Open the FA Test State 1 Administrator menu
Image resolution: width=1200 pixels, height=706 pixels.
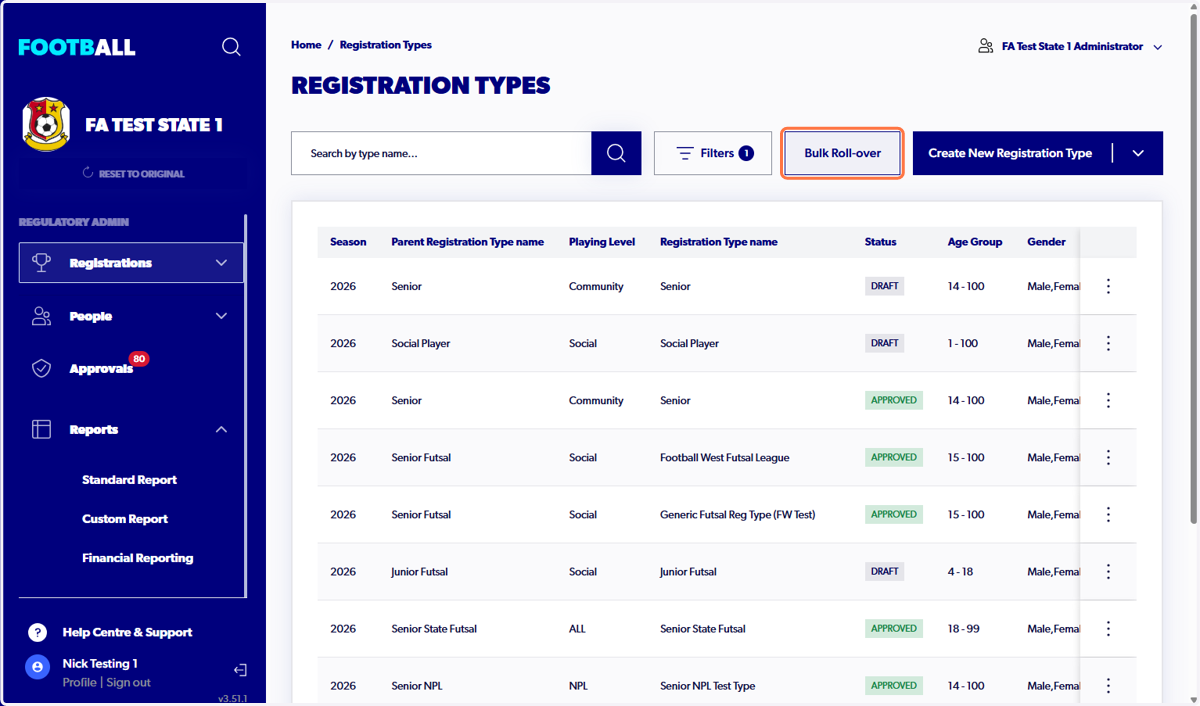1070,46
